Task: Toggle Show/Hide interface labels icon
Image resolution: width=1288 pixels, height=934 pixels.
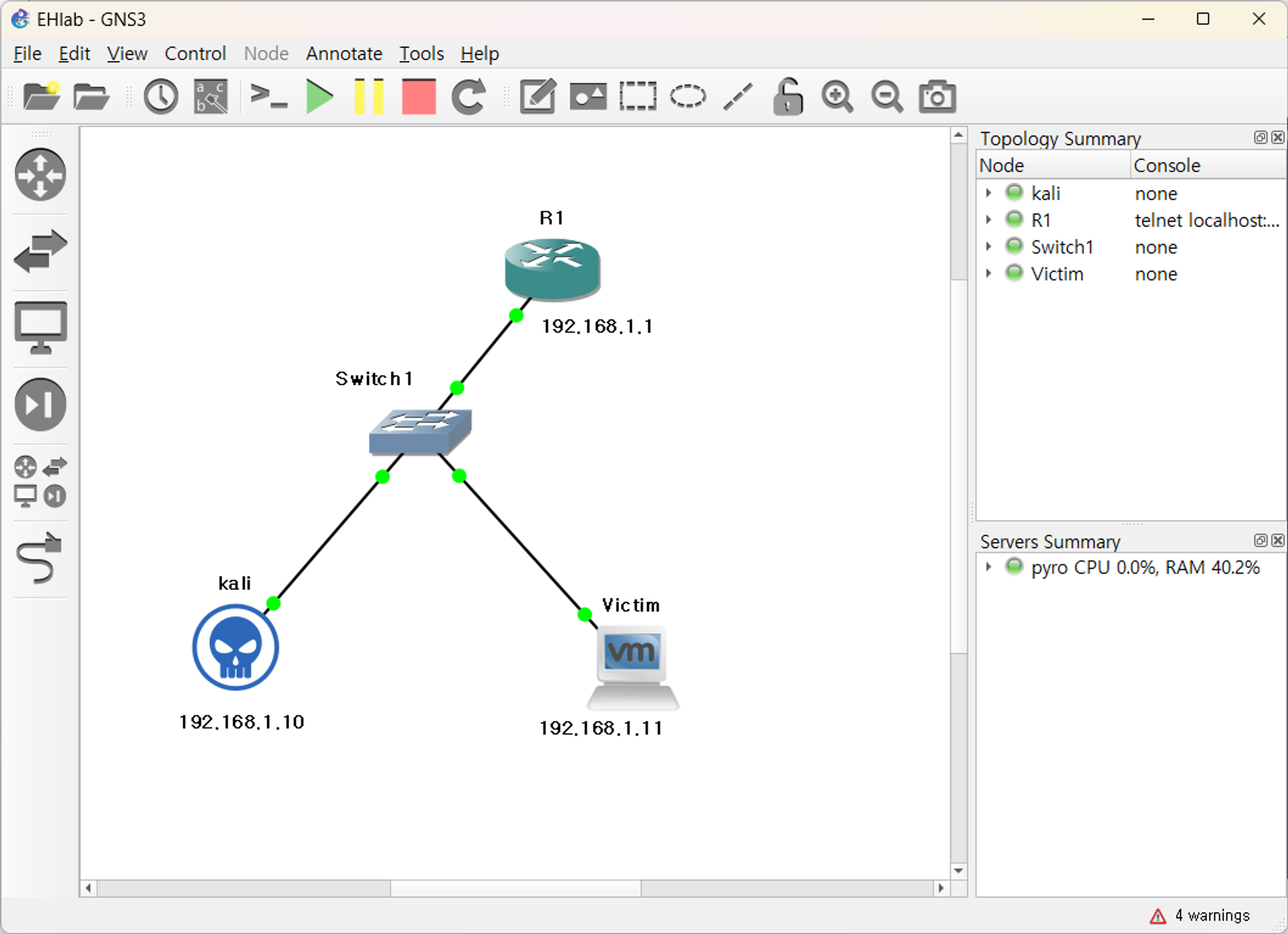Action: point(211,97)
